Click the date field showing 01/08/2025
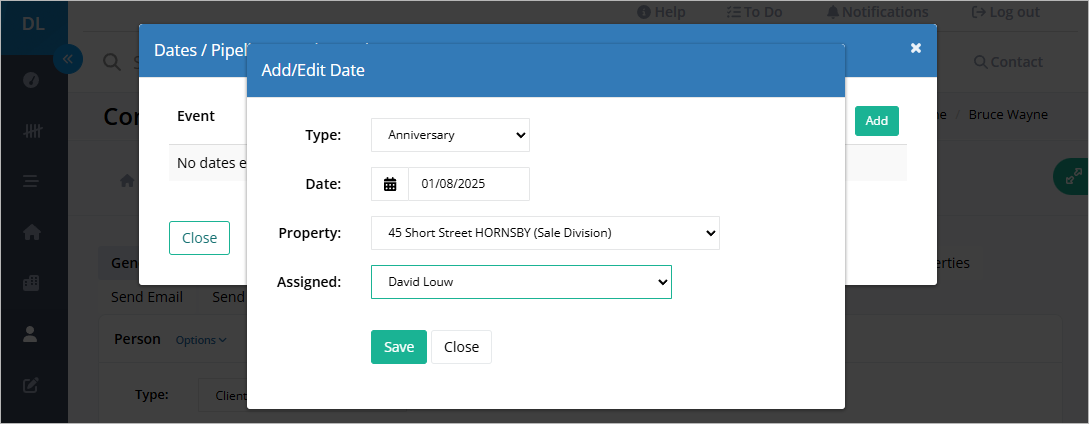Viewport: 1089px width, 424px height. [469, 184]
